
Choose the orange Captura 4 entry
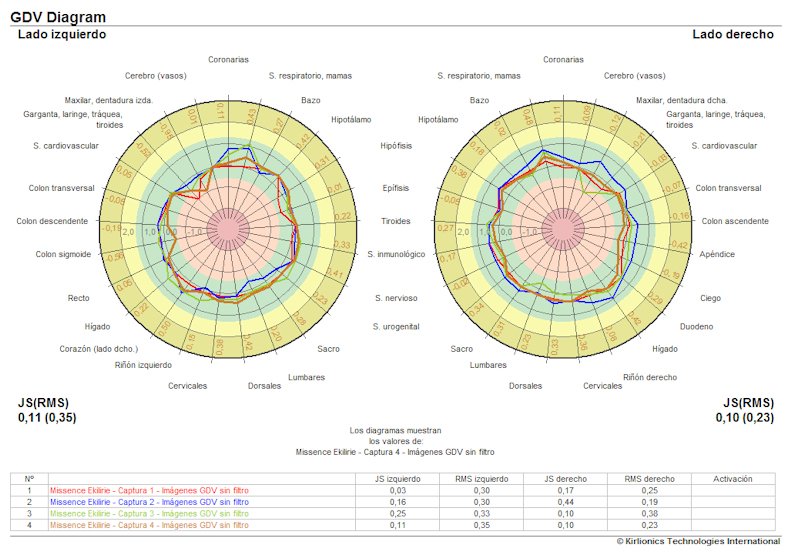click(149, 524)
